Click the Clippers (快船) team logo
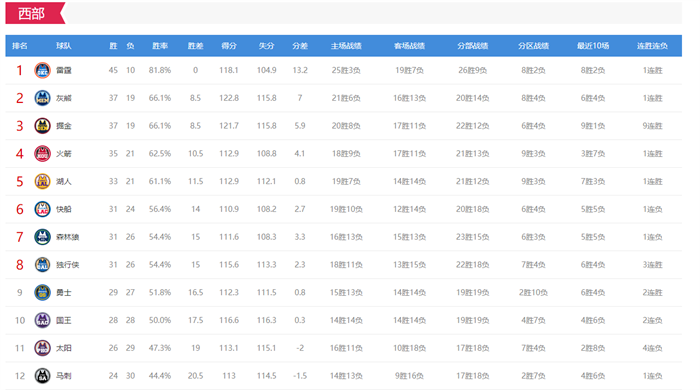Viewport: 700px width, 390px height. (x=42, y=209)
